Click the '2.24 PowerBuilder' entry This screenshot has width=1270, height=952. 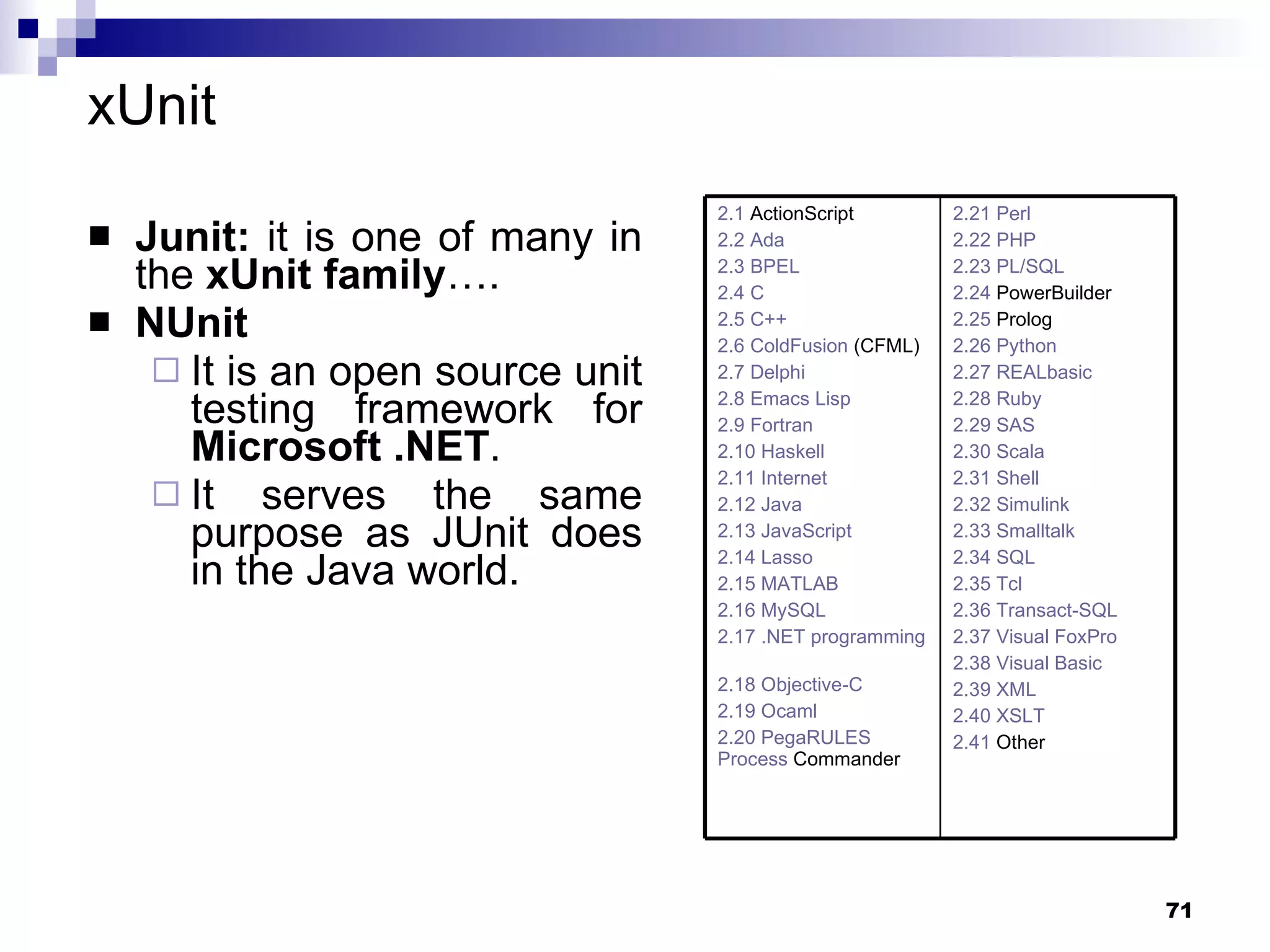click(x=1032, y=293)
